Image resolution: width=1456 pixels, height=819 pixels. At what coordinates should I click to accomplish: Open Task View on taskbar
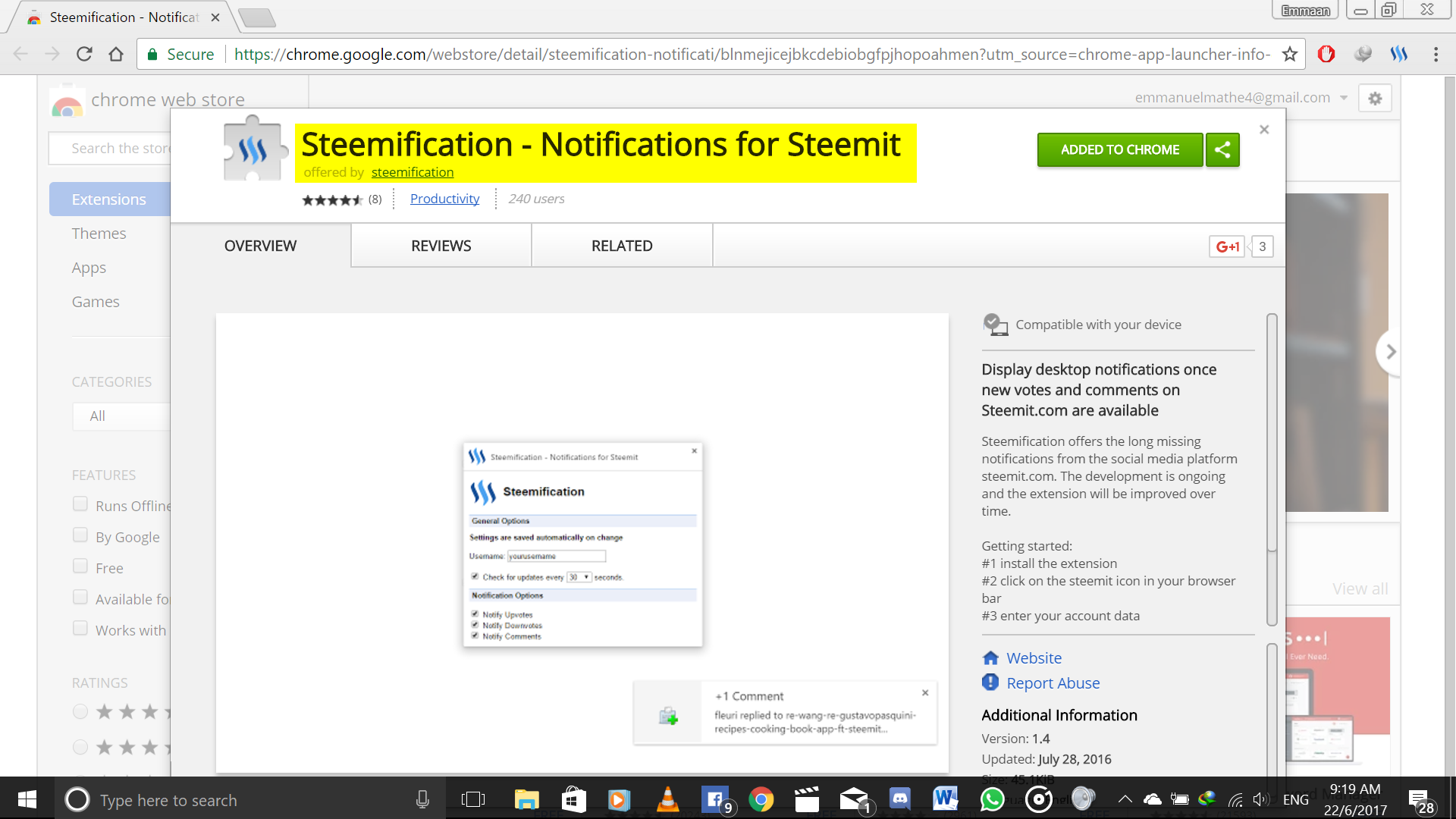click(473, 799)
